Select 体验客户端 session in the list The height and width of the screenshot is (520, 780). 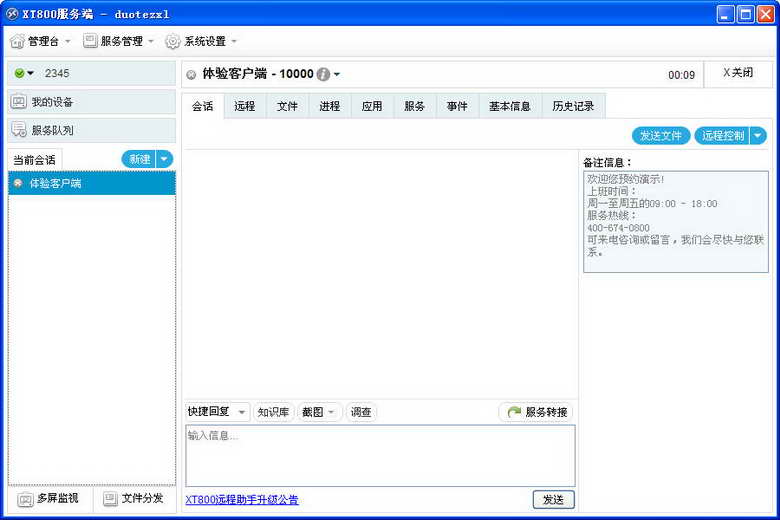[x=92, y=183]
